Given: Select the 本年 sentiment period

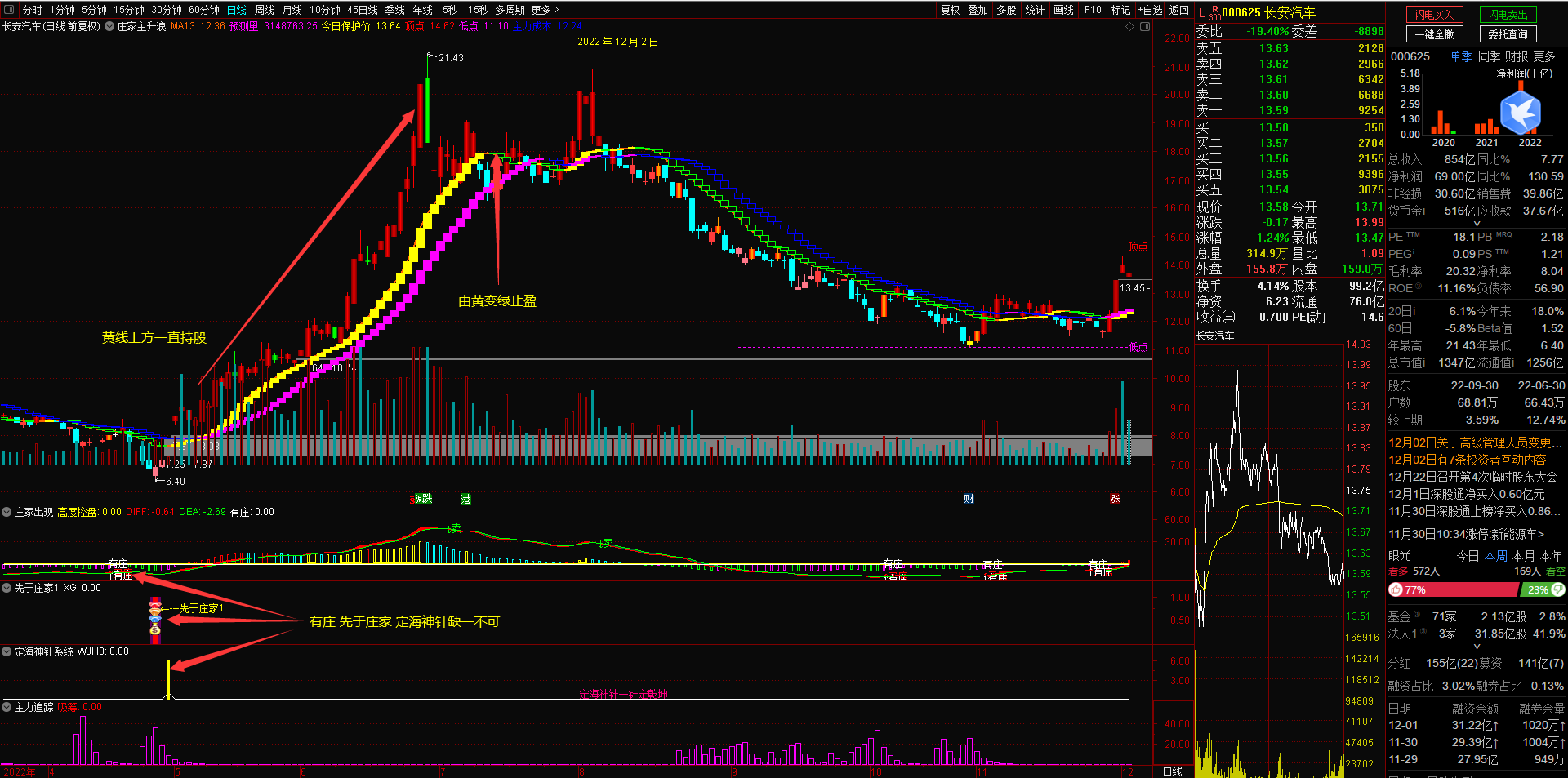Looking at the screenshot, I should click(x=1551, y=556).
